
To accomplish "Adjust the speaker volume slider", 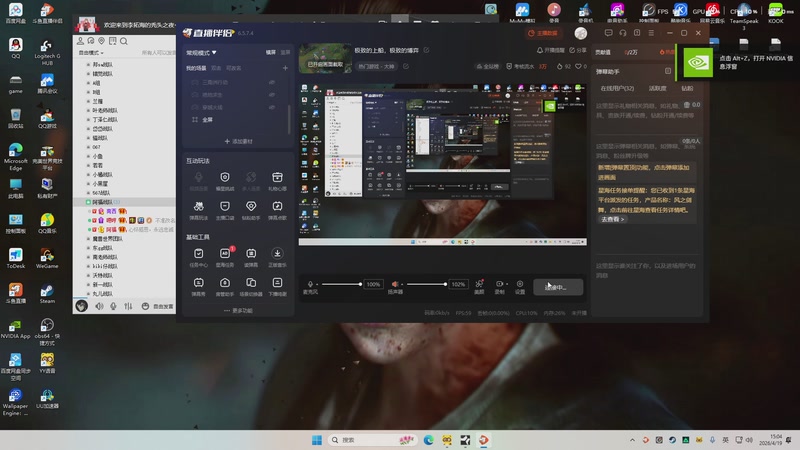I will point(427,284).
